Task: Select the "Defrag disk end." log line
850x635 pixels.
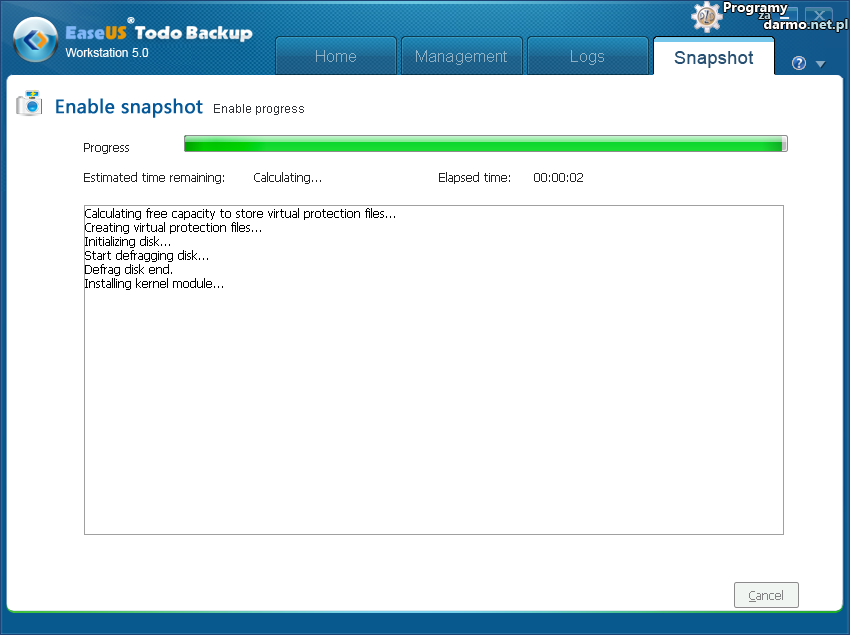Action: click(128, 270)
